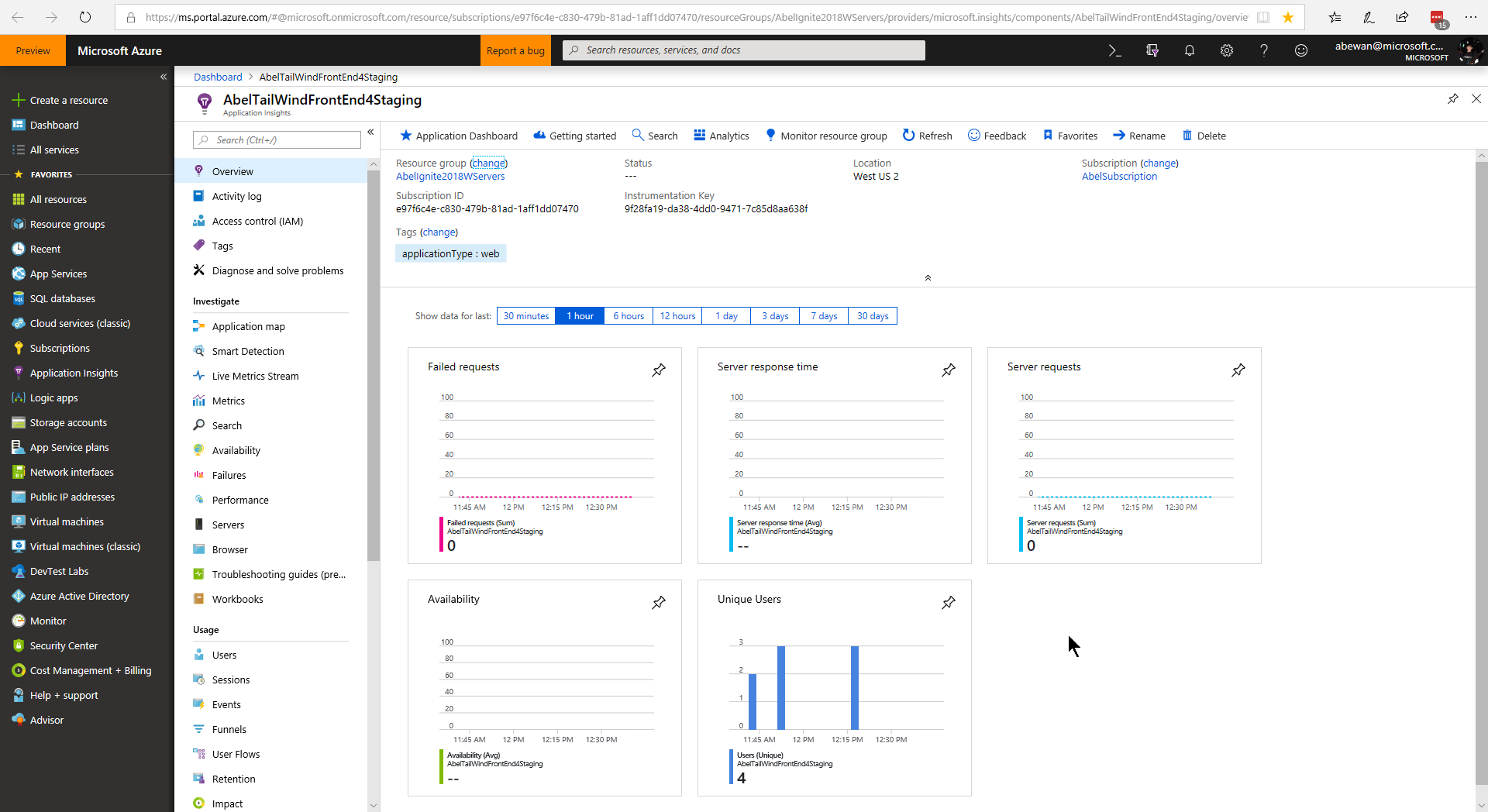Open the Directory and subscription filter icon

tap(1152, 50)
